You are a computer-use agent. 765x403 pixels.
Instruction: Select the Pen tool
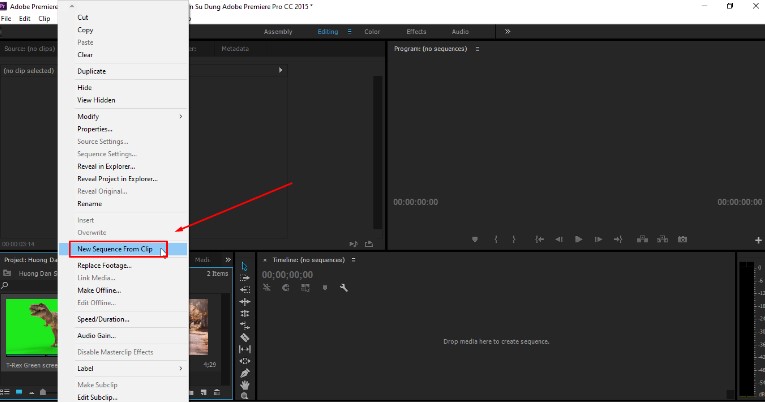click(x=245, y=372)
